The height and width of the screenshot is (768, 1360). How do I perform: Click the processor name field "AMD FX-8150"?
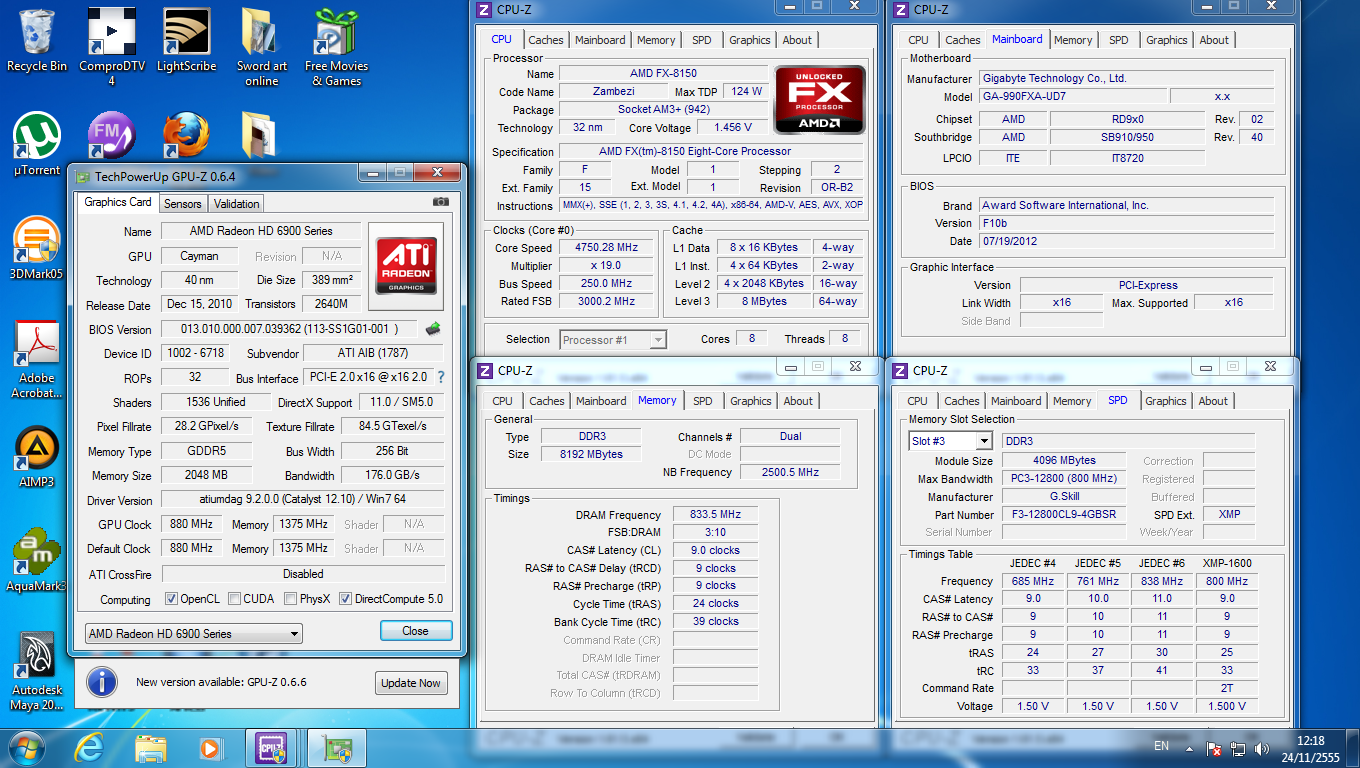[664, 73]
